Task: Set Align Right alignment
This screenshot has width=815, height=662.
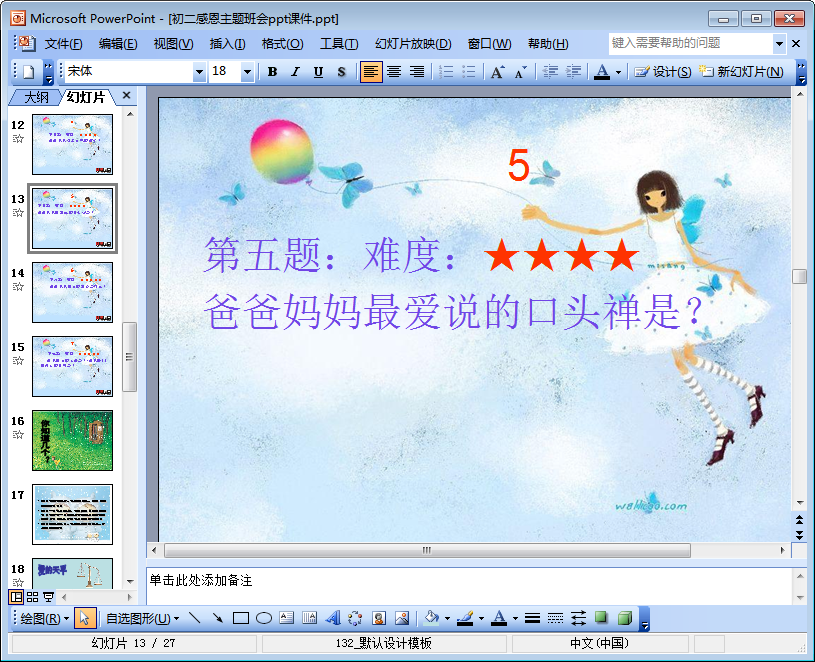Action: tap(416, 72)
